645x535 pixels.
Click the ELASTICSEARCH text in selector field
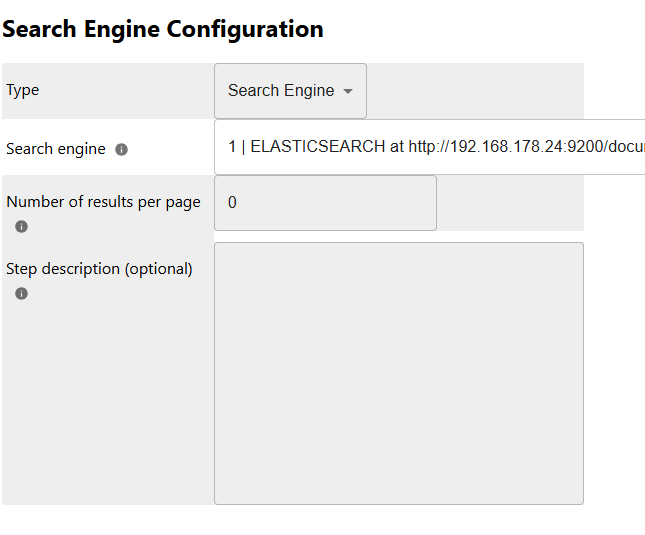pyautogui.click(x=318, y=147)
